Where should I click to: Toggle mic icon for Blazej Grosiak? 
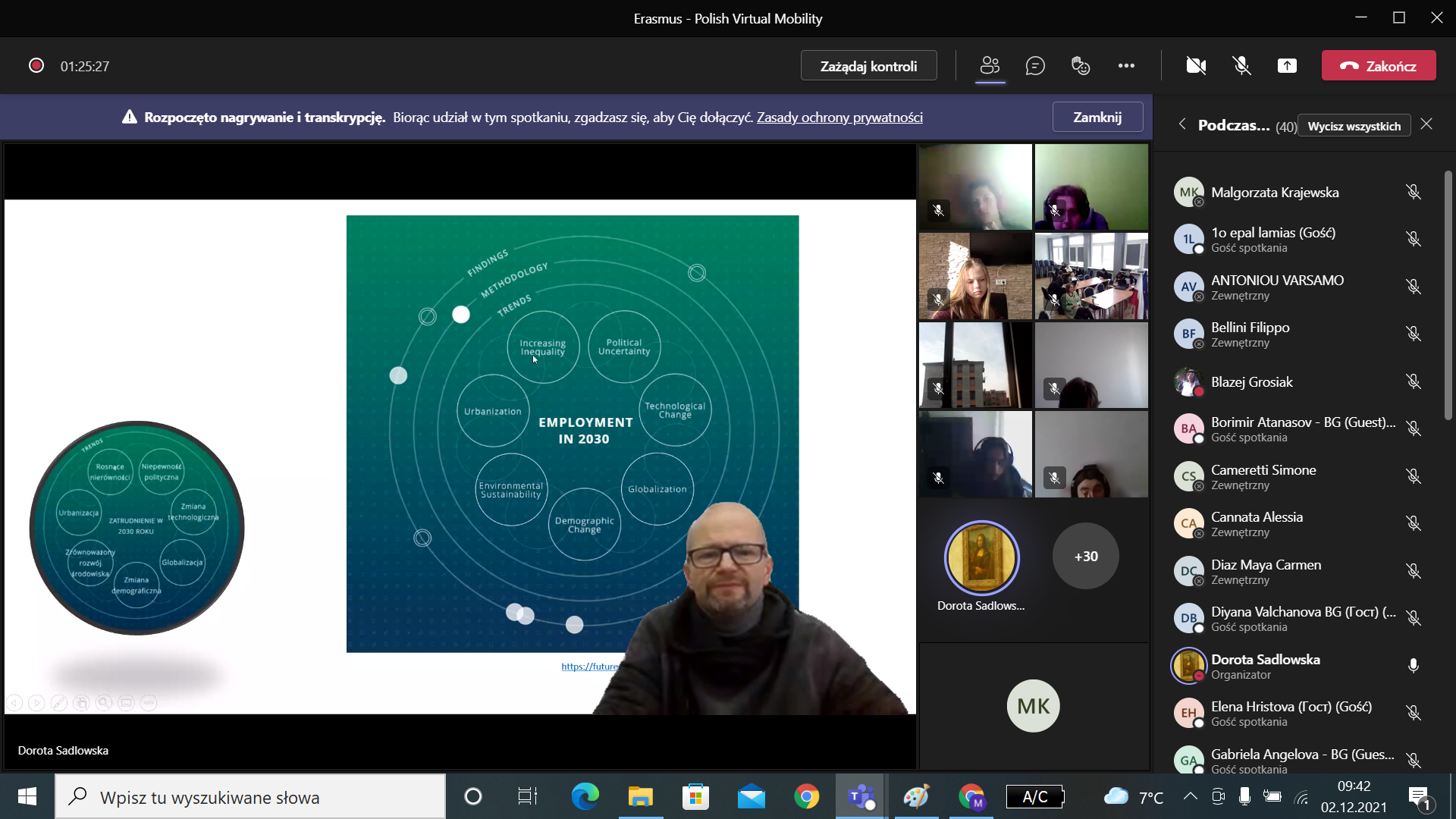[1414, 382]
